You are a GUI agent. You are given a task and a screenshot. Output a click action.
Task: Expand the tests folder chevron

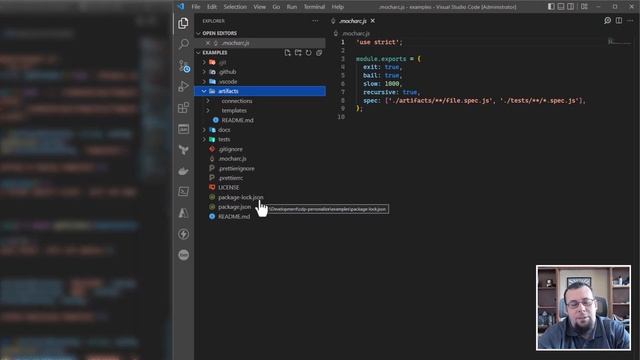(x=204, y=139)
